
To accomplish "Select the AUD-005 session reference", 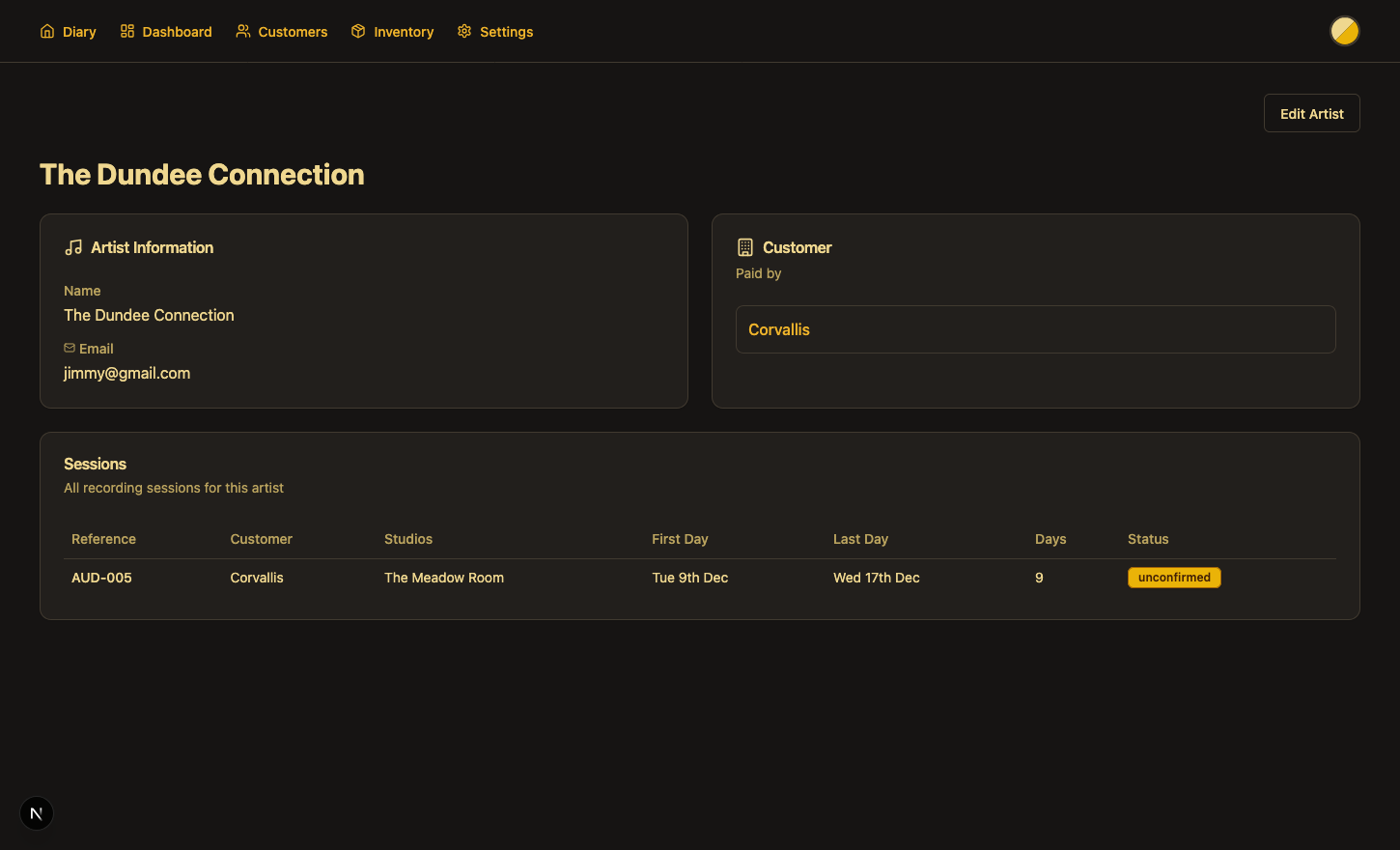I will (x=101, y=578).
